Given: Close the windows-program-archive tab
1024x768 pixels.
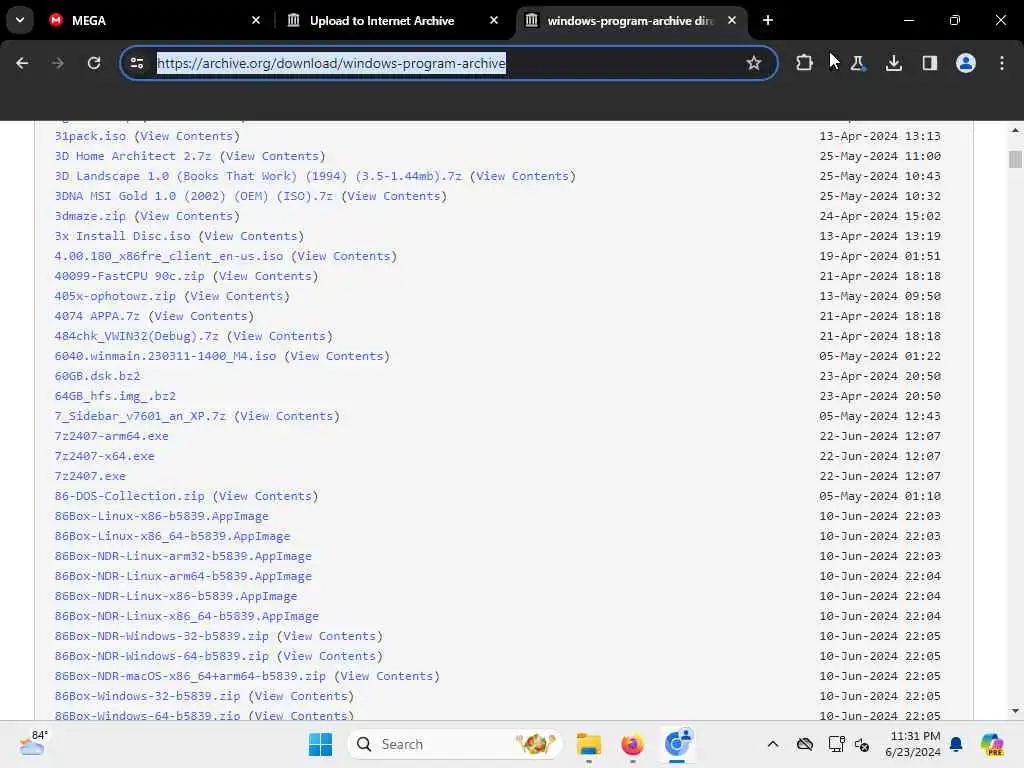Looking at the screenshot, I should (732, 20).
